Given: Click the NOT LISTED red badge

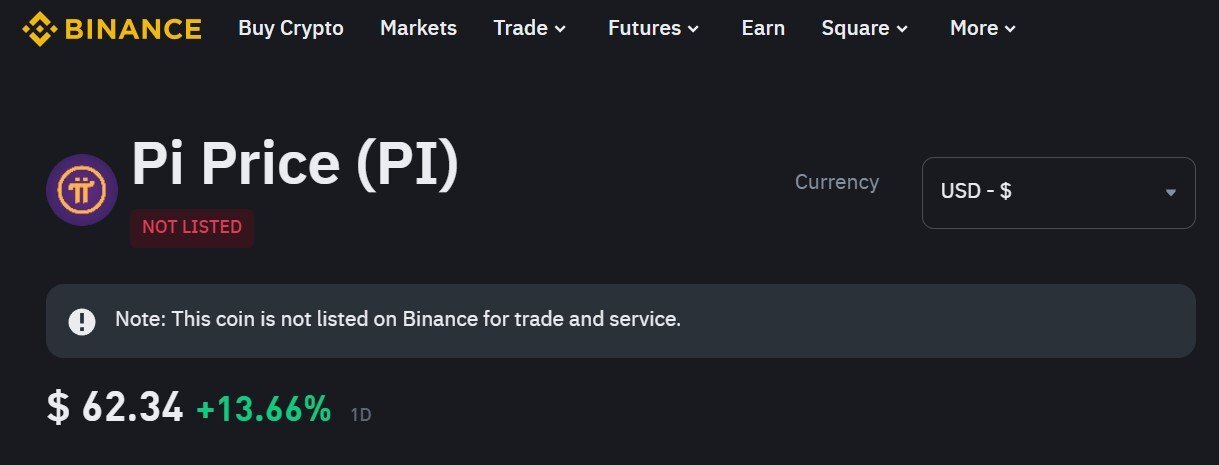Looking at the screenshot, I should [192, 227].
